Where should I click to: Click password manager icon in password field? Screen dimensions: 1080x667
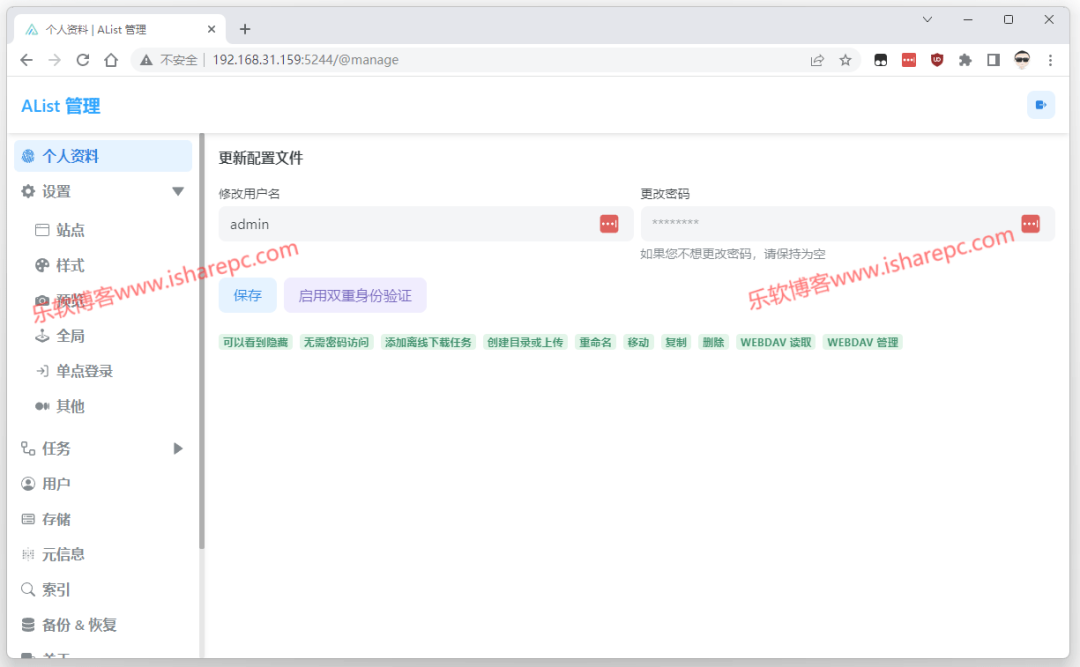click(x=1030, y=224)
